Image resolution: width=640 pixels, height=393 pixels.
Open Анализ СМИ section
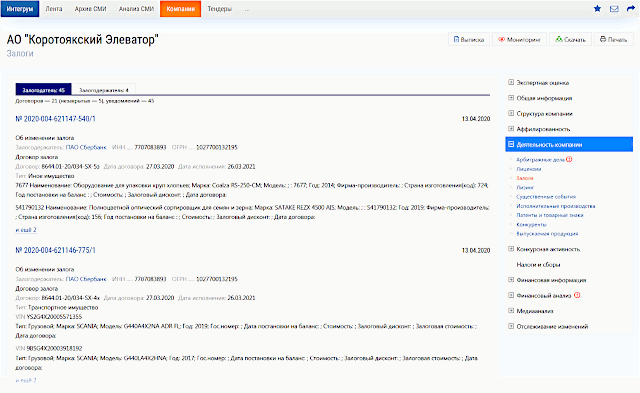[x=136, y=9]
